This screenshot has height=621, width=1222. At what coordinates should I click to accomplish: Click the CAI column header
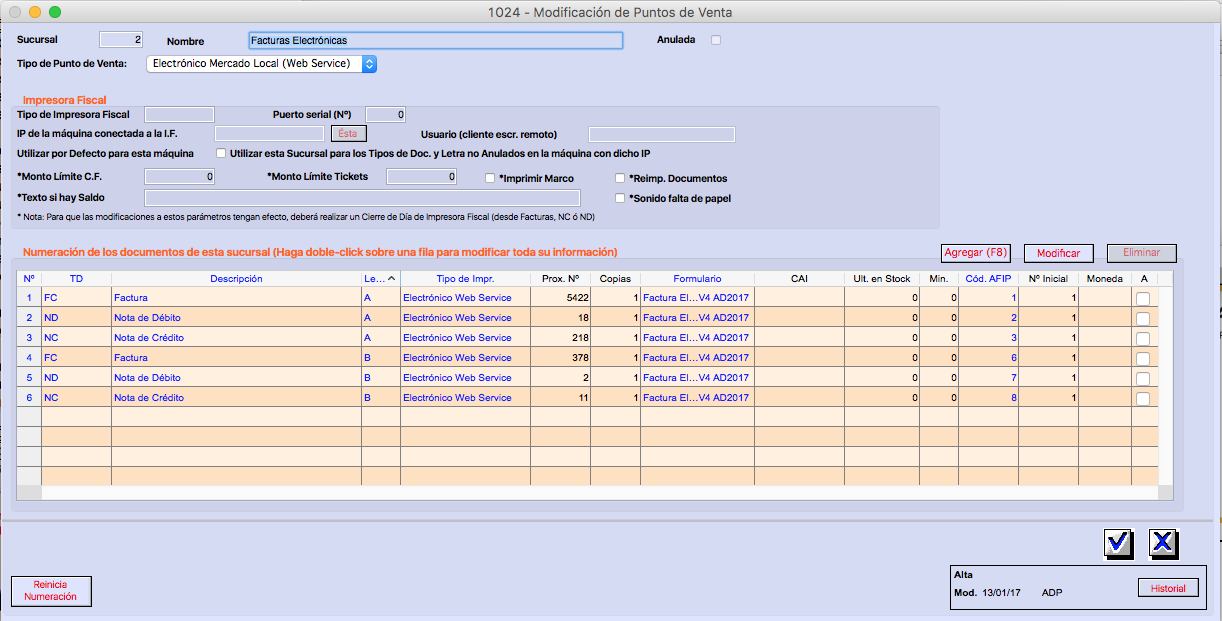[799, 279]
